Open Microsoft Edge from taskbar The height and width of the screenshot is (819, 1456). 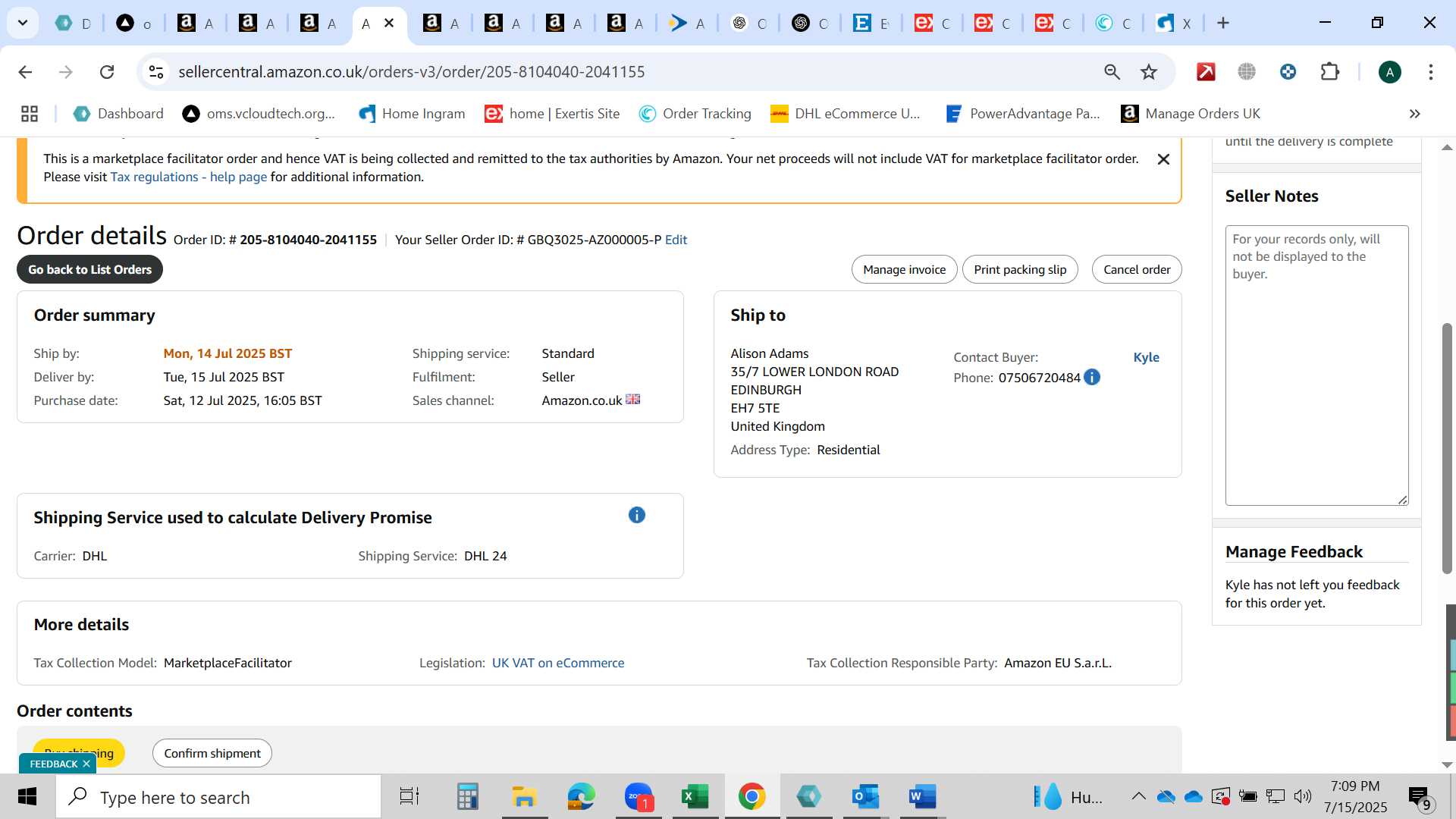point(581,797)
